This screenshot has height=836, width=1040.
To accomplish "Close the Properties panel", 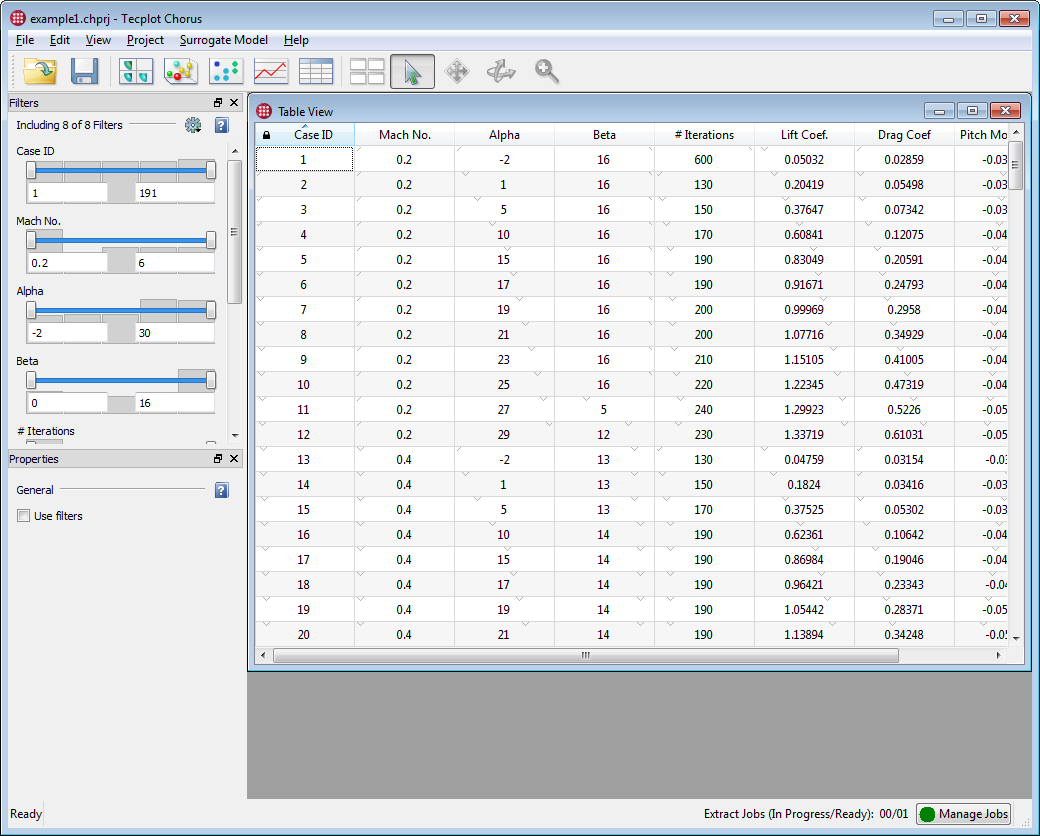I will 233,458.
